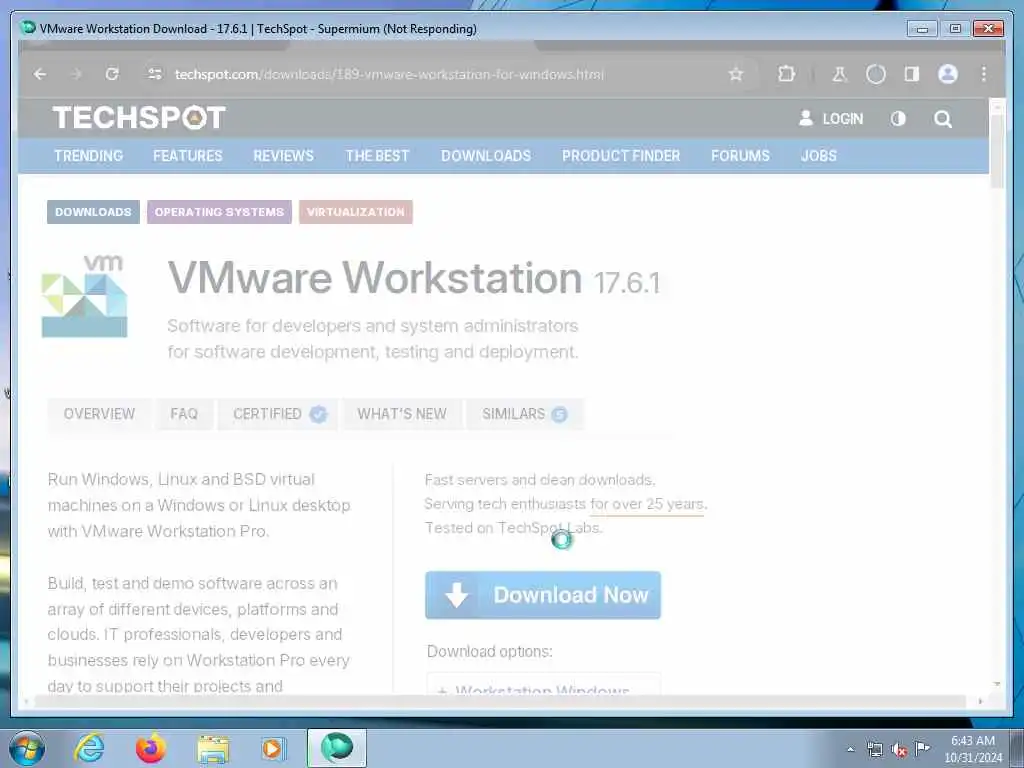The image size is (1024, 768).
Task: Open the PRODUCT FINDER menu item
Action: 621,156
